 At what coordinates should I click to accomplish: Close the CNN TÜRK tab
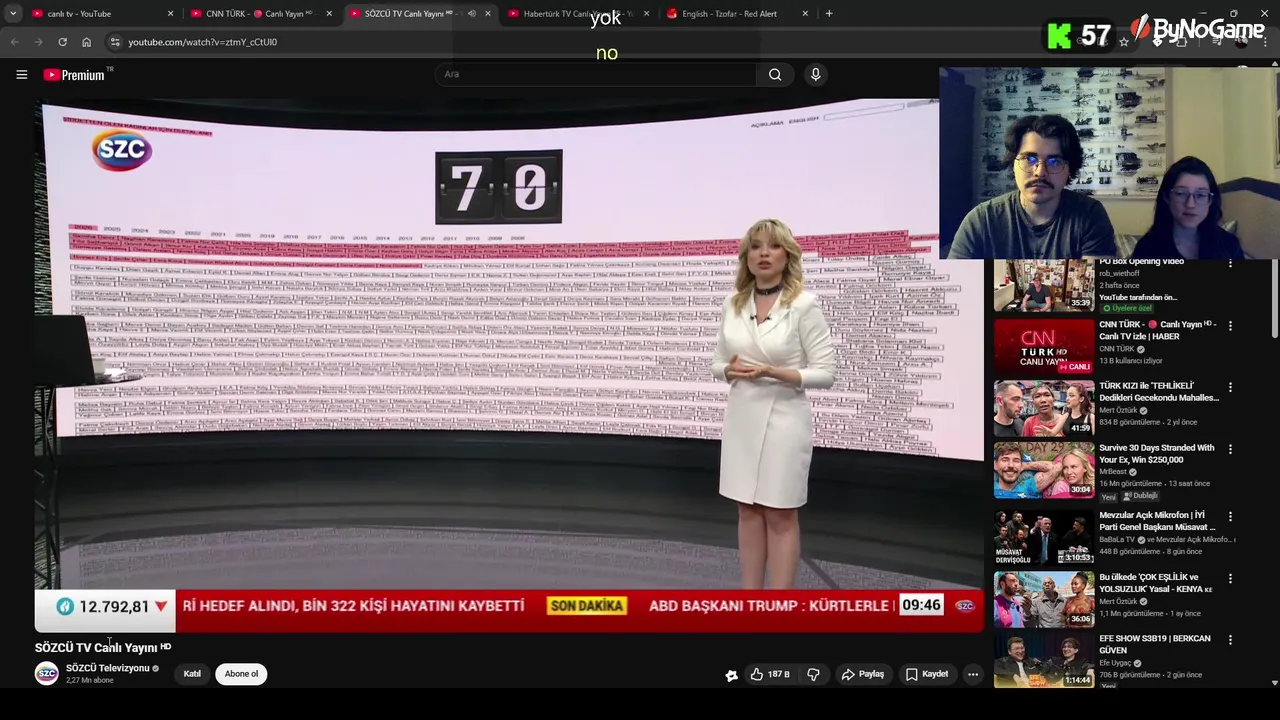(x=329, y=14)
